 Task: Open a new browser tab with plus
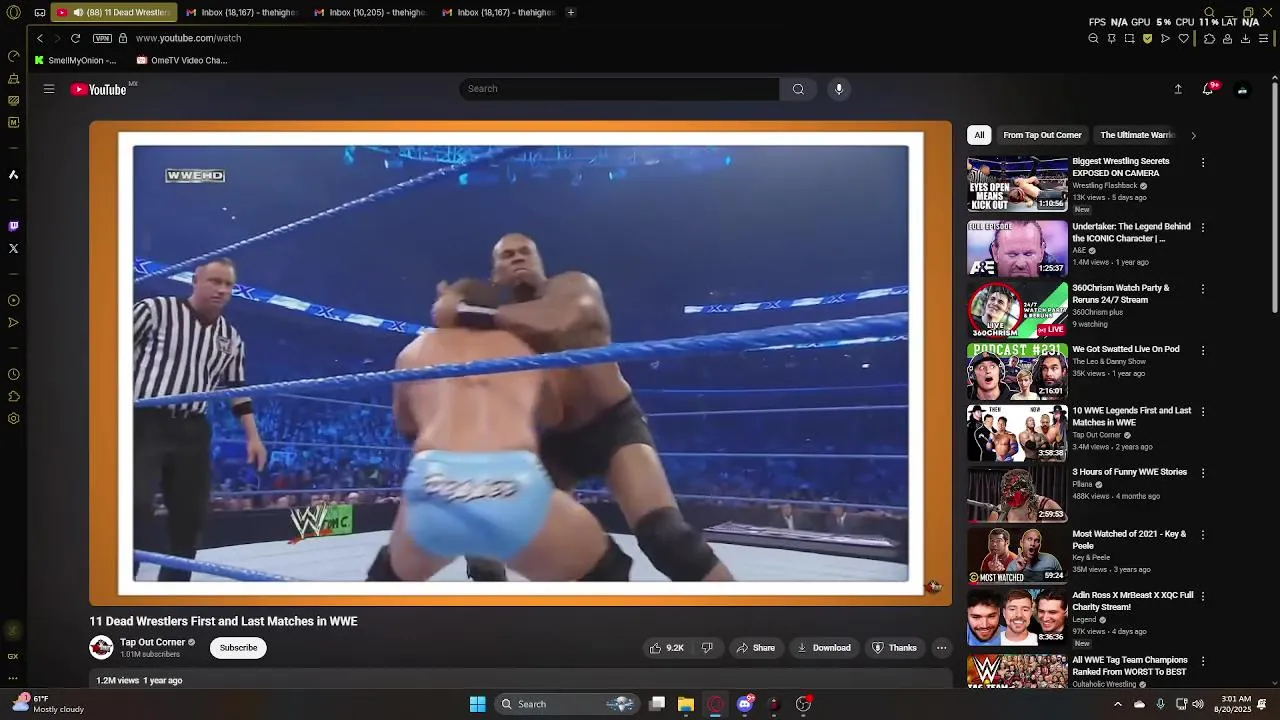point(570,13)
